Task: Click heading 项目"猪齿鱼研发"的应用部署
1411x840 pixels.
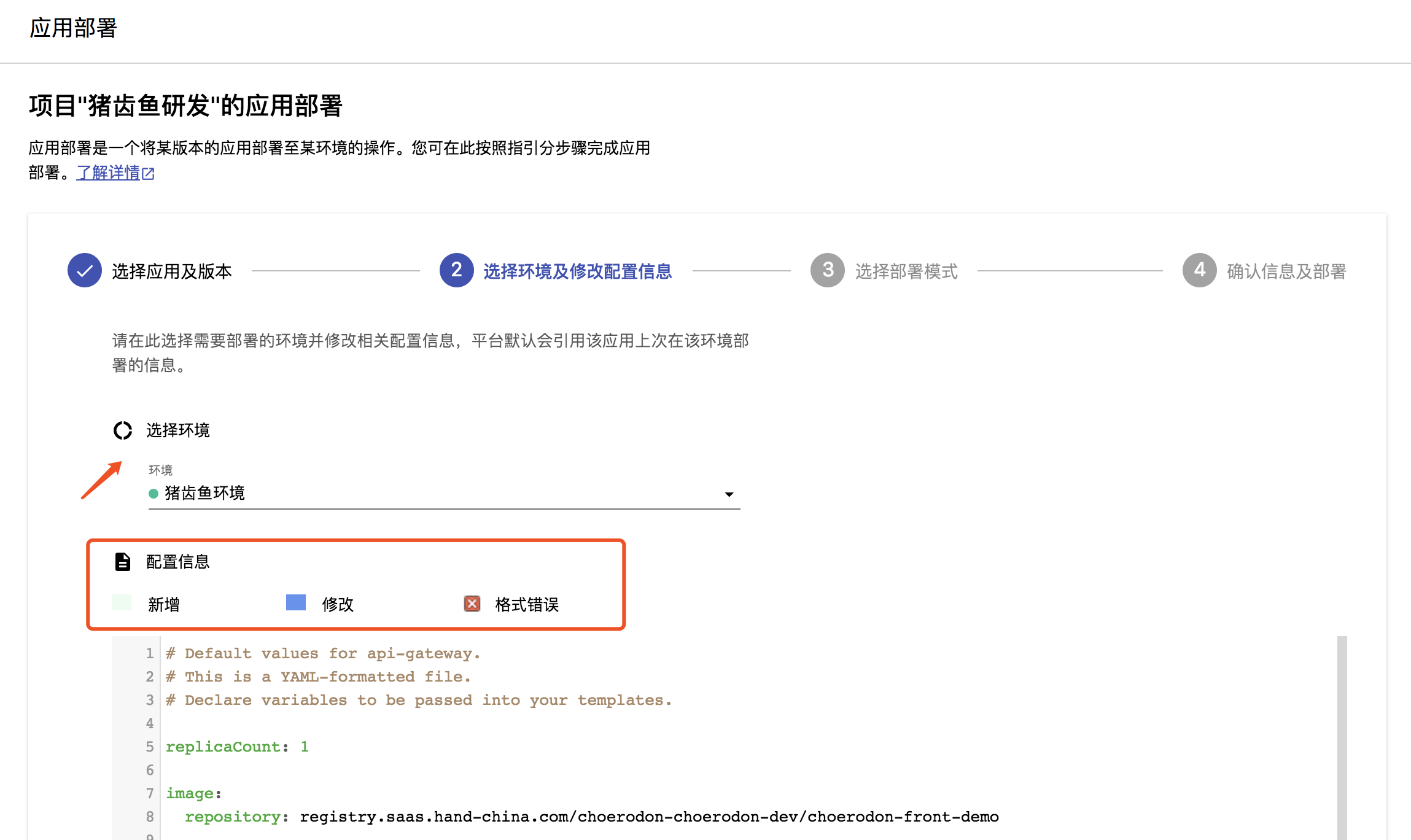Action: pos(185,106)
